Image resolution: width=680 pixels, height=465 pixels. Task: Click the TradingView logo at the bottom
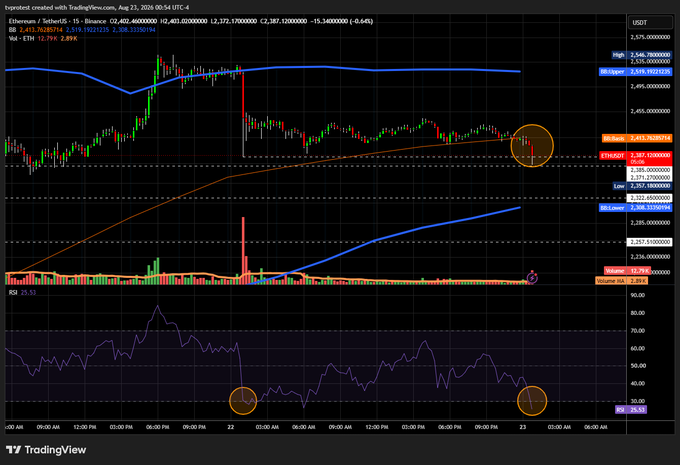point(46,450)
